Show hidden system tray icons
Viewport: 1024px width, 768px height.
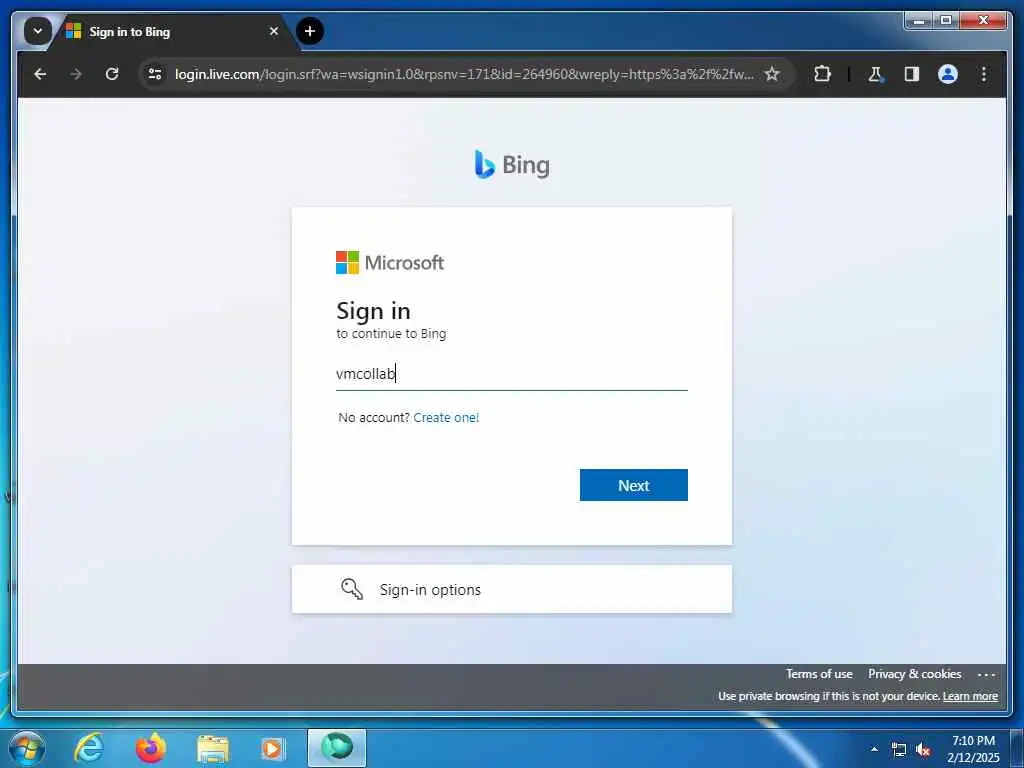(x=874, y=749)
